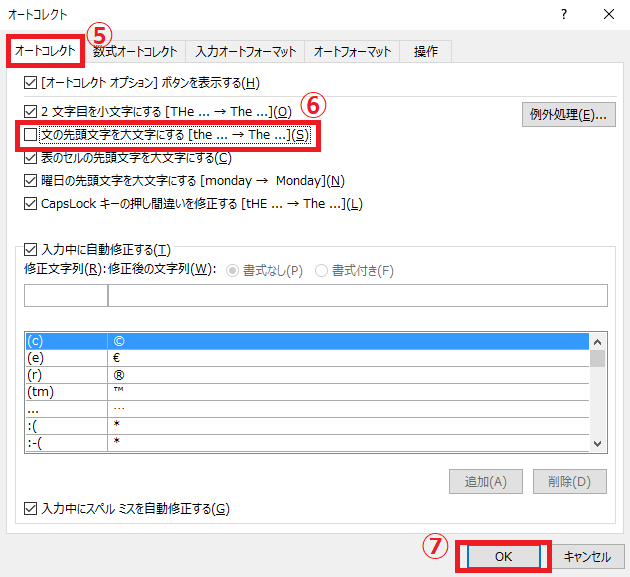
Task: Toggle オートコレクト オプション ボタンを表示する checkbox
Action: tap(31, 83)
